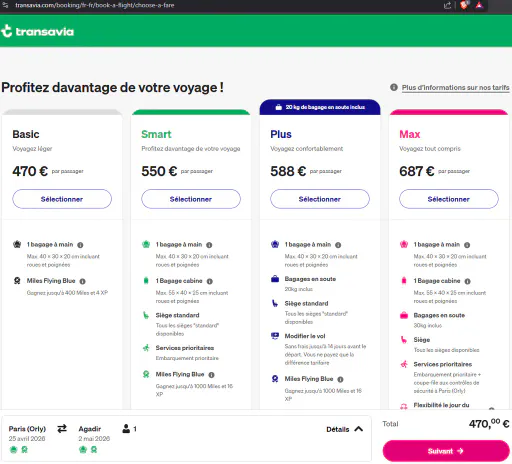Click the Paris (Orly) departure label
This screenshot has height=464, width=512.
(27, 429)
